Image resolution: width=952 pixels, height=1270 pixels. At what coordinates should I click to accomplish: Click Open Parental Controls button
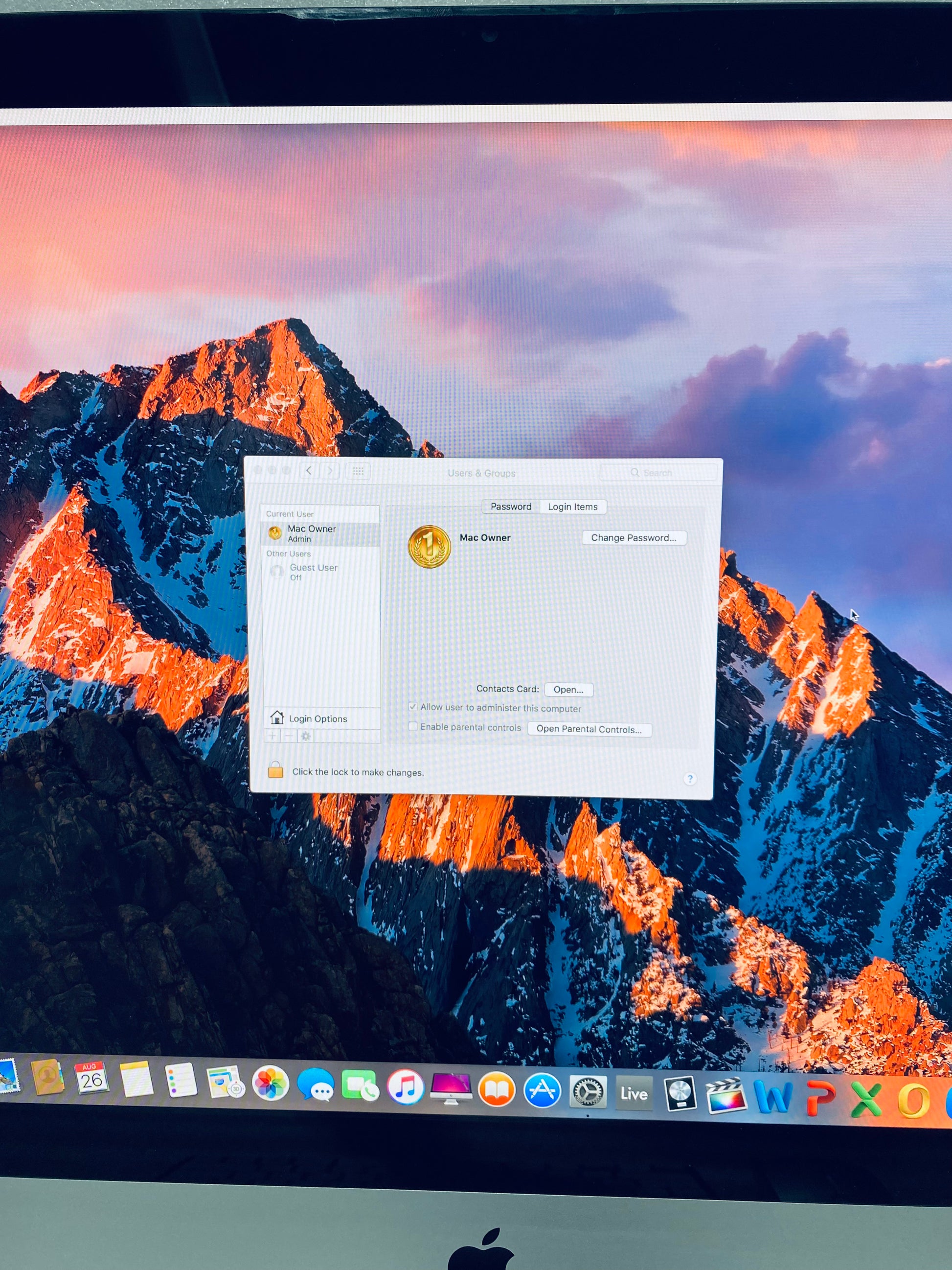589,729
